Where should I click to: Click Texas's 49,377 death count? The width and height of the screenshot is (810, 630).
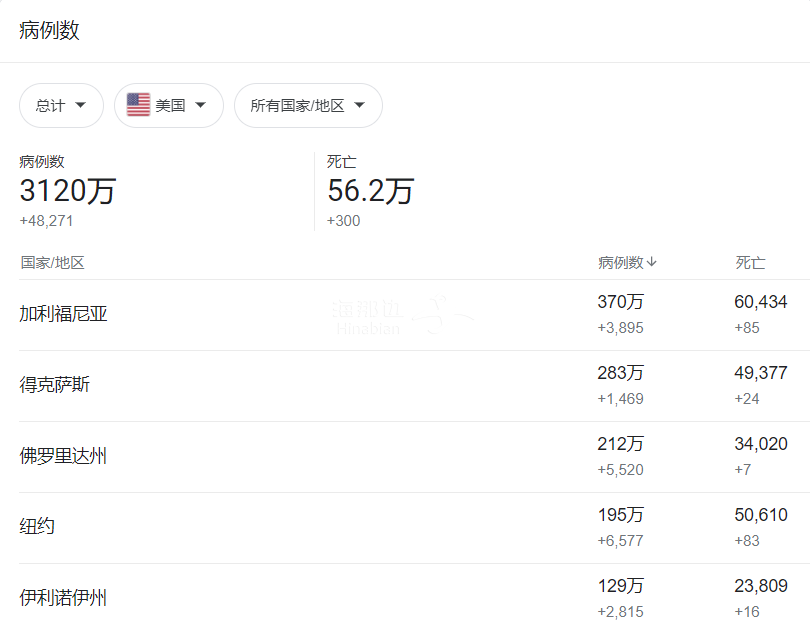(x=760, y=373)
